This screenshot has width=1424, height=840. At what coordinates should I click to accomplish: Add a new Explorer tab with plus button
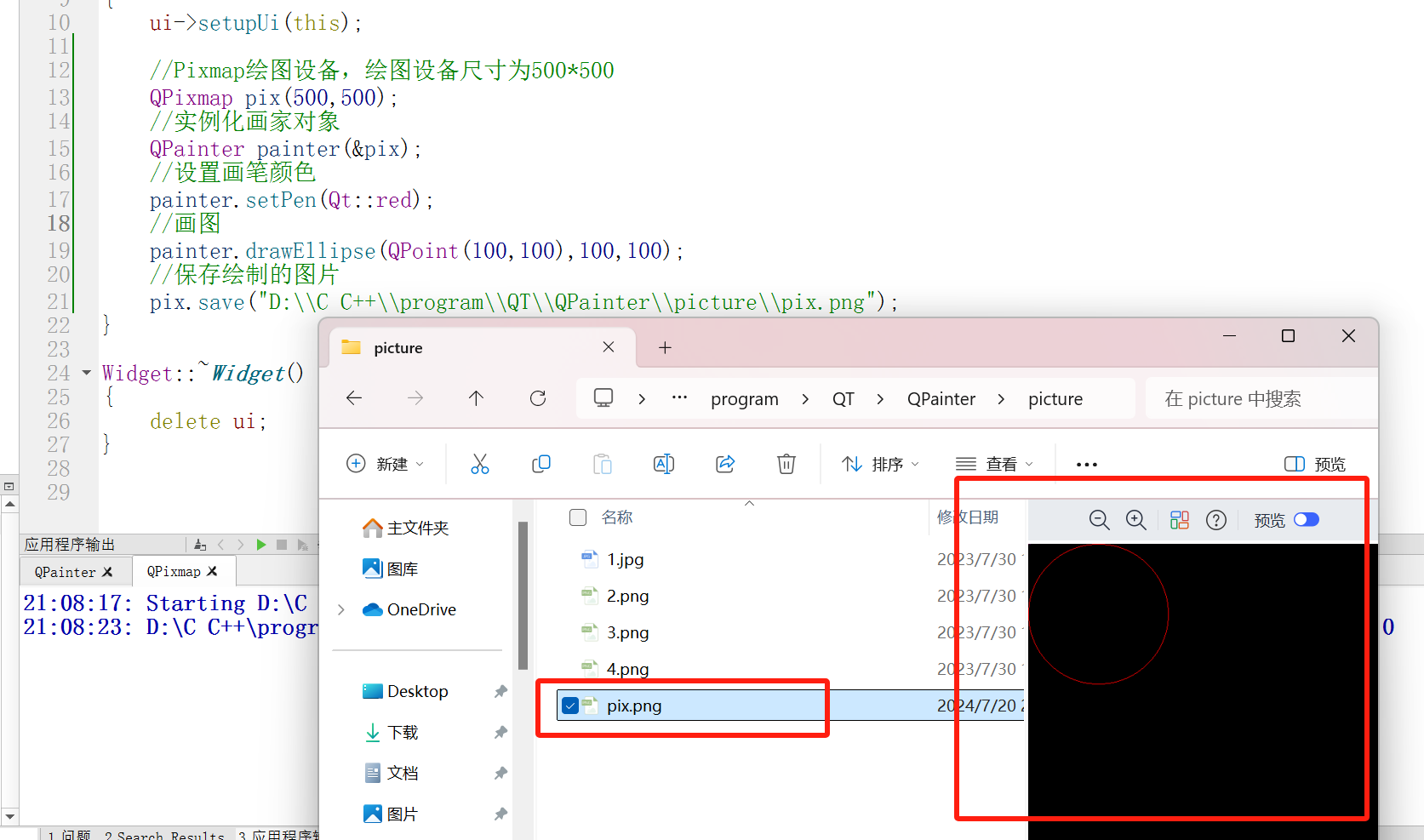pos(666,347)
